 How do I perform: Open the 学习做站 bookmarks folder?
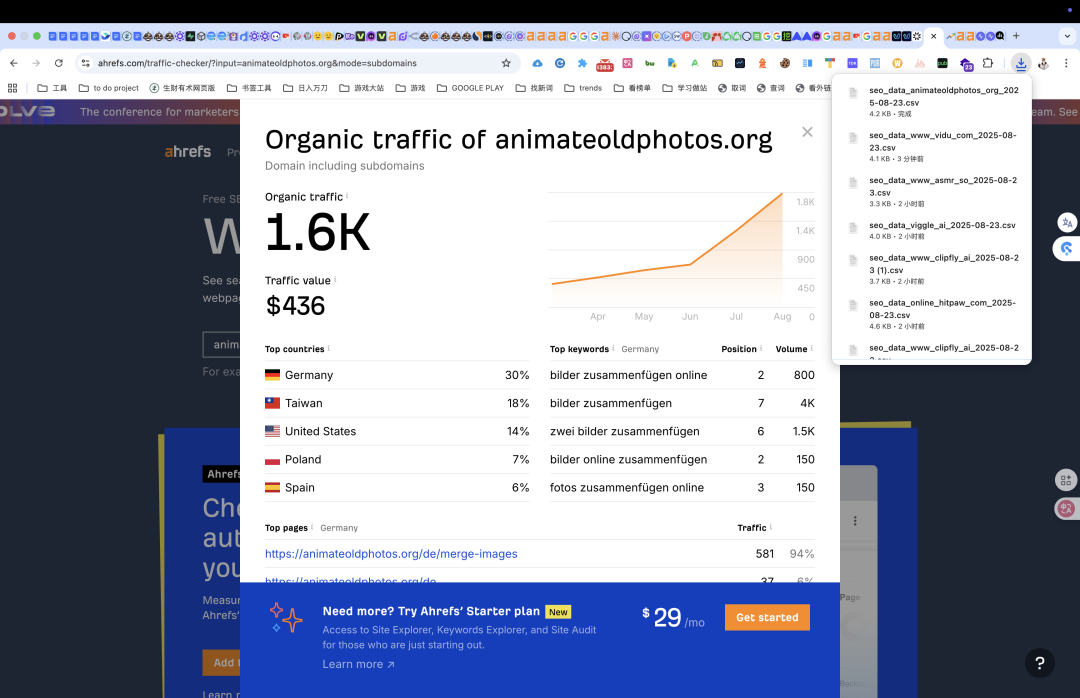[685, 88]
